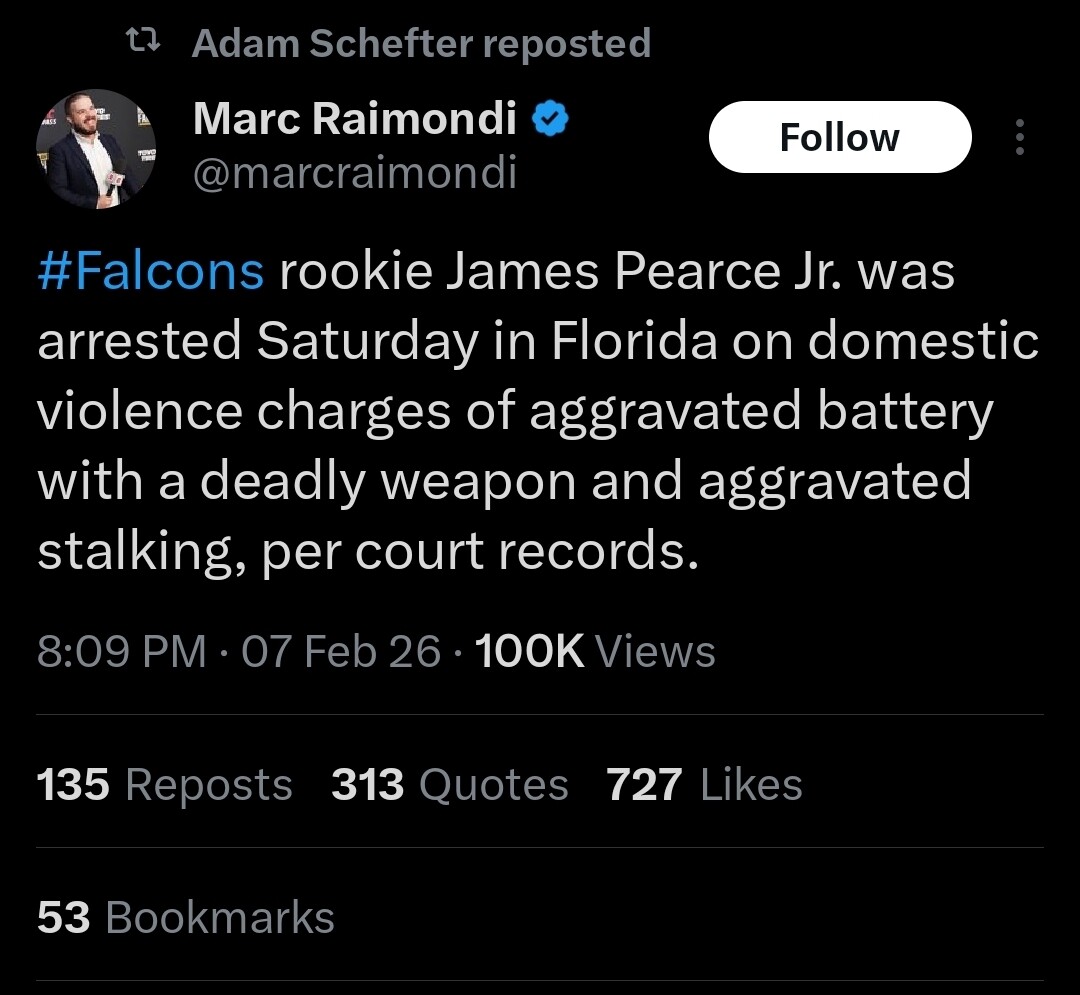The height and width of the screenshot is (995, 1080).
Task: Follow Marc Raimondi
Action: (x=839, y=137)
